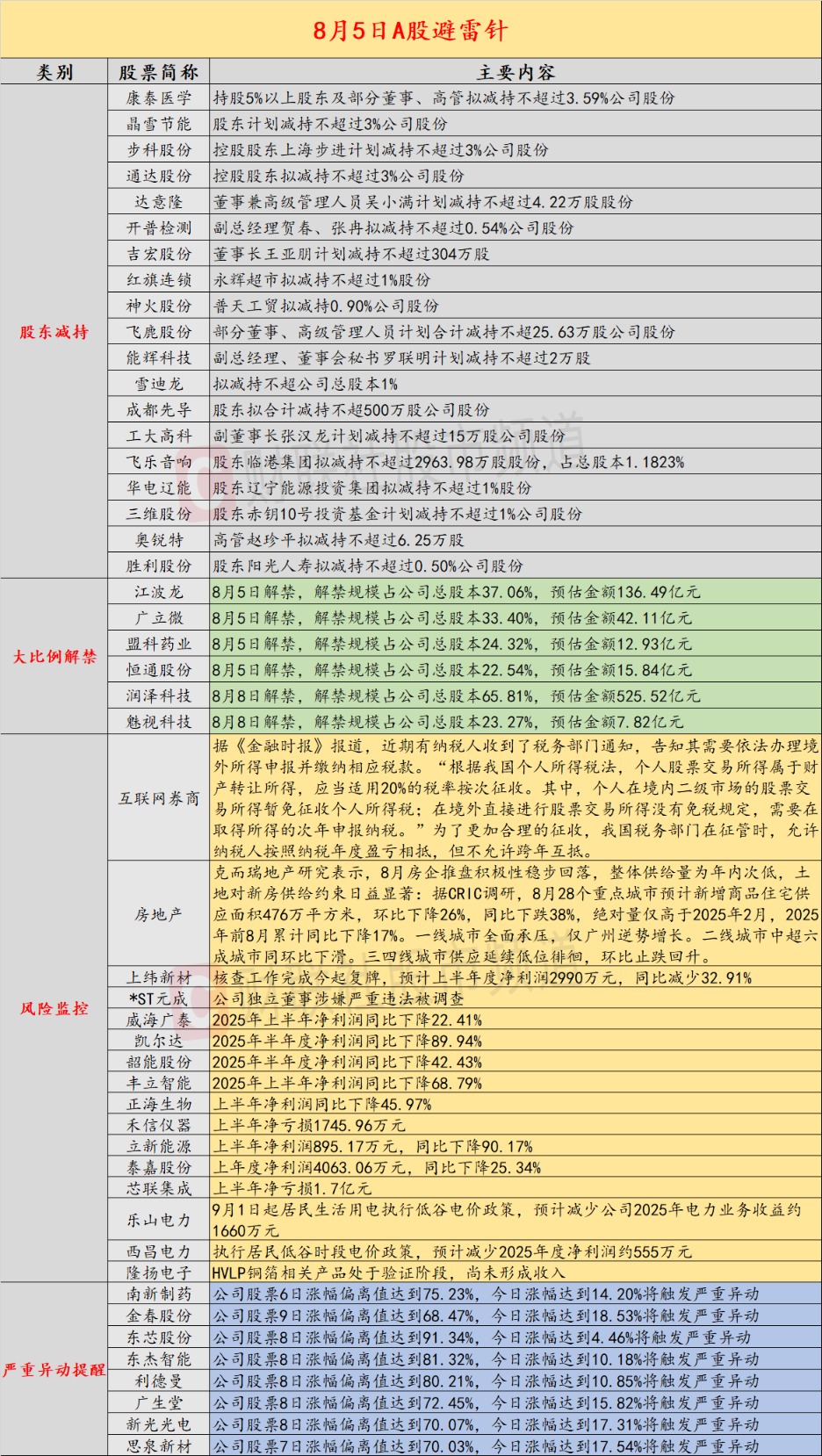
Task: Select stock name 华电辽能
Action: (159, 487)
